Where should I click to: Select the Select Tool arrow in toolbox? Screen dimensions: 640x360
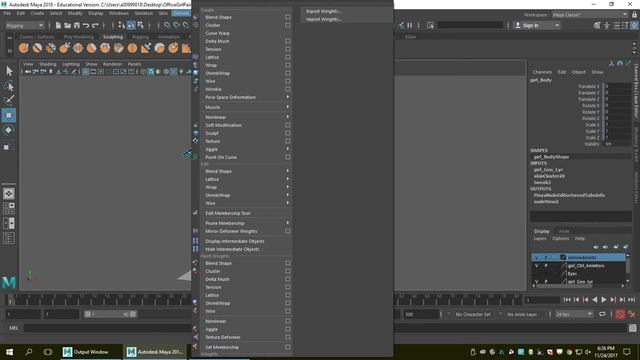(x=9, y=71)
